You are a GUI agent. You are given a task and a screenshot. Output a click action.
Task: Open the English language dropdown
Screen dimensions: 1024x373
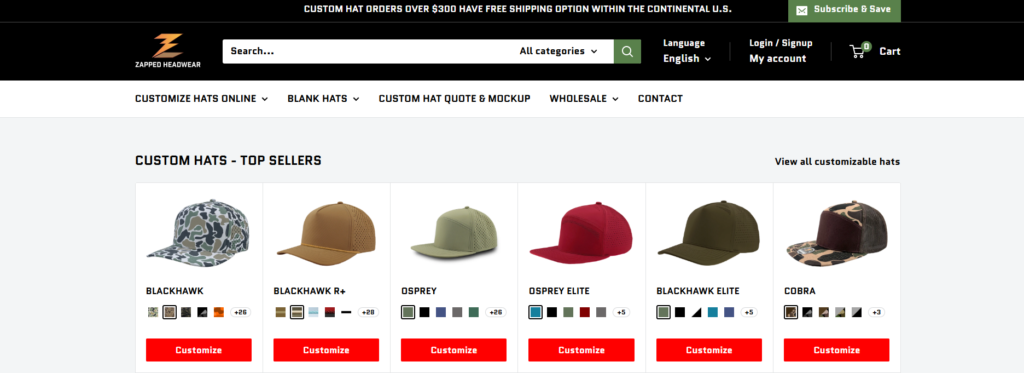coord(687,58)
